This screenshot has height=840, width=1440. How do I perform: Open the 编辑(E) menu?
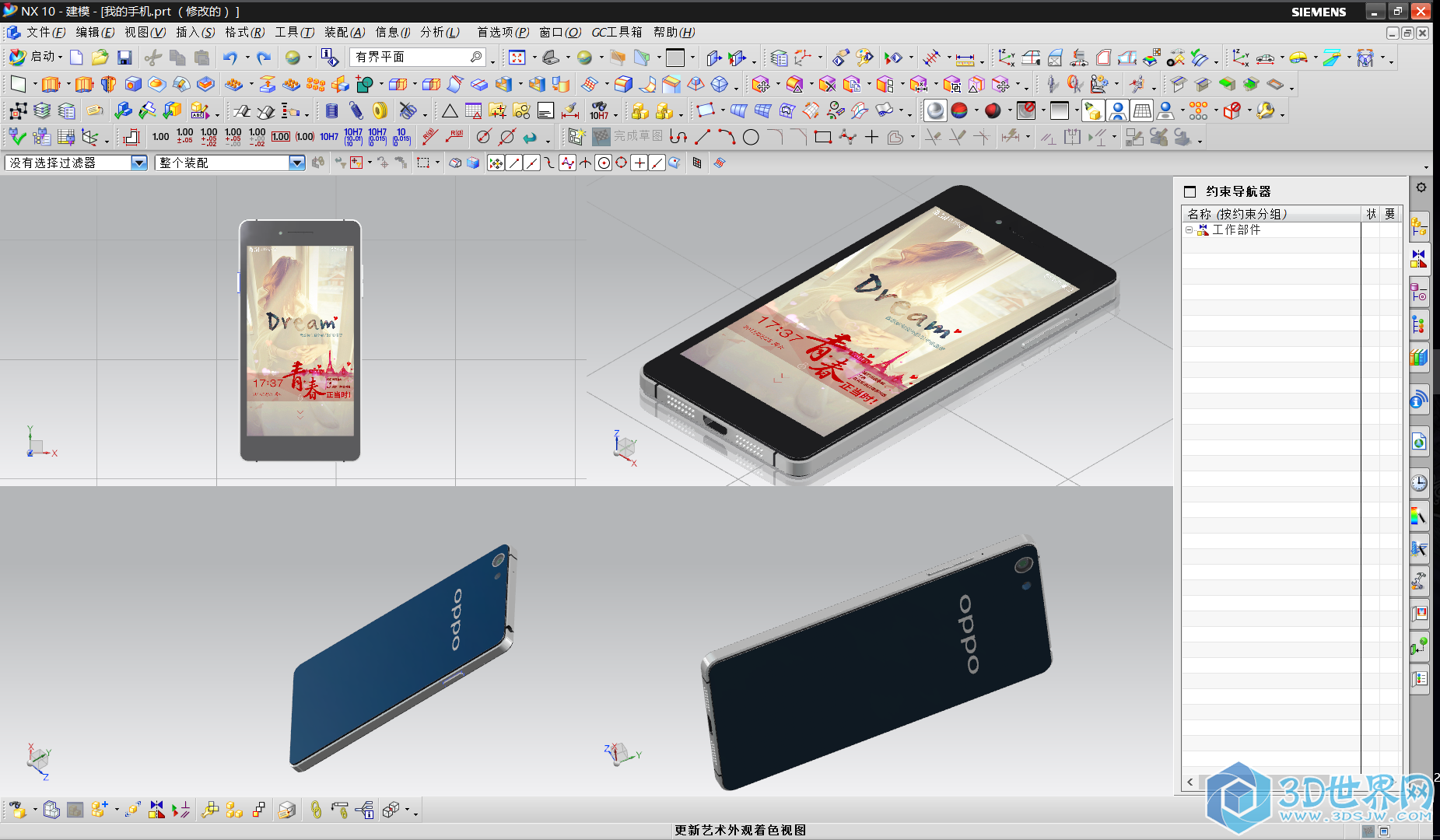pos(95,32)
